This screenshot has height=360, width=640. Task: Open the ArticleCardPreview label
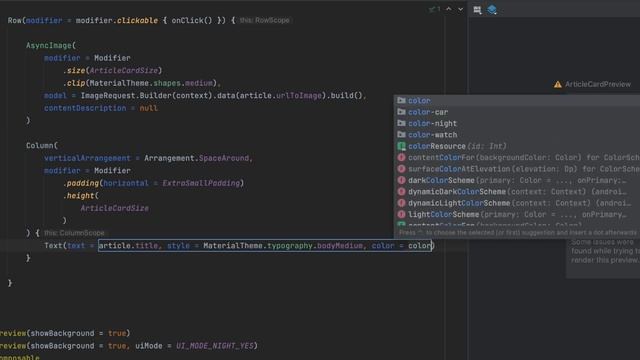point(598,84)
